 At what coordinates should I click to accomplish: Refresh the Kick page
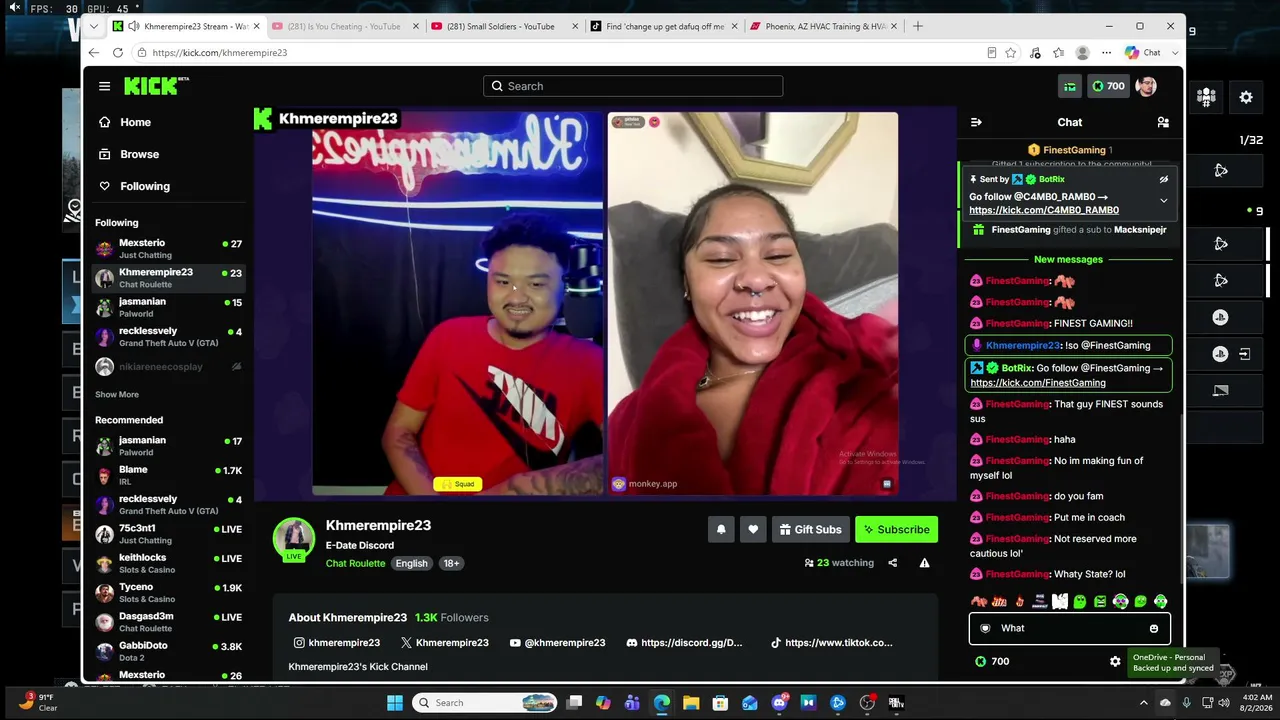[x=117, y=52]
